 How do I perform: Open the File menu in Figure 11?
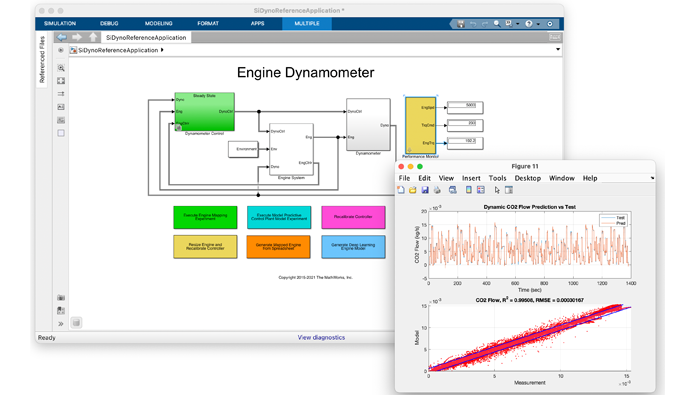(x=404, y=178)
